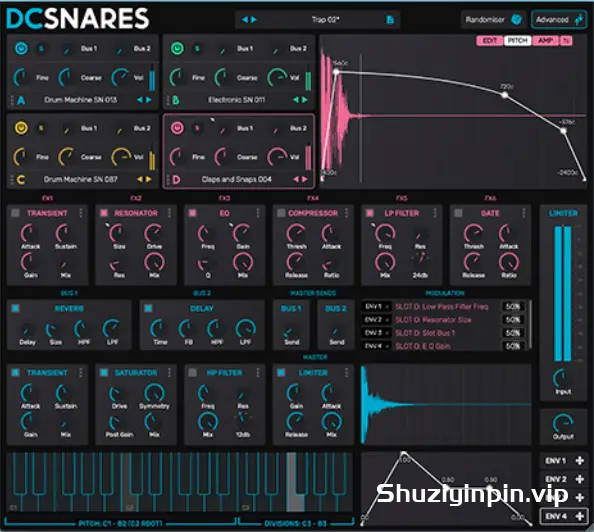The image size is (594, 532).
Task: Disable the DELAY bus effect
Action: [148, 308]
